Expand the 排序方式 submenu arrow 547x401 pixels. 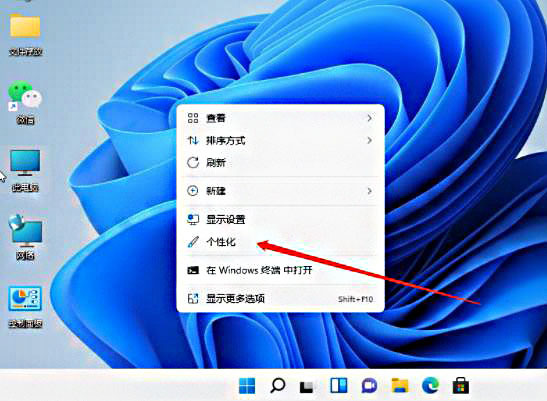[x=369, y=140]
